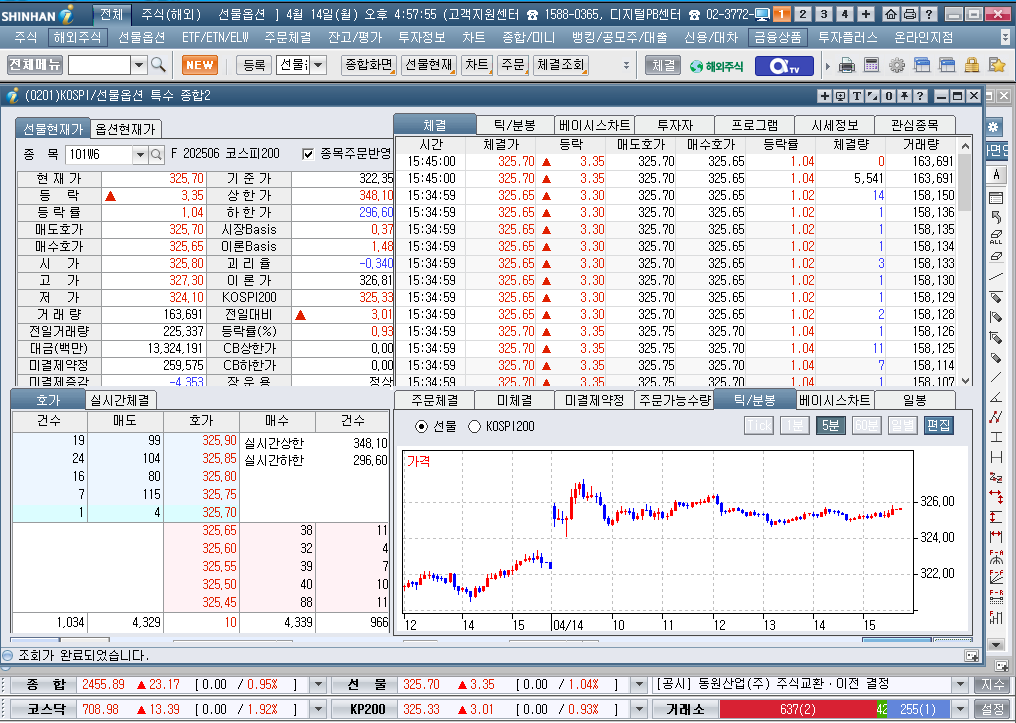The width and height of the screenshot is (1016, 723).
Task: Click the red 637(2) market bar
Action: (x=798, y=709)
